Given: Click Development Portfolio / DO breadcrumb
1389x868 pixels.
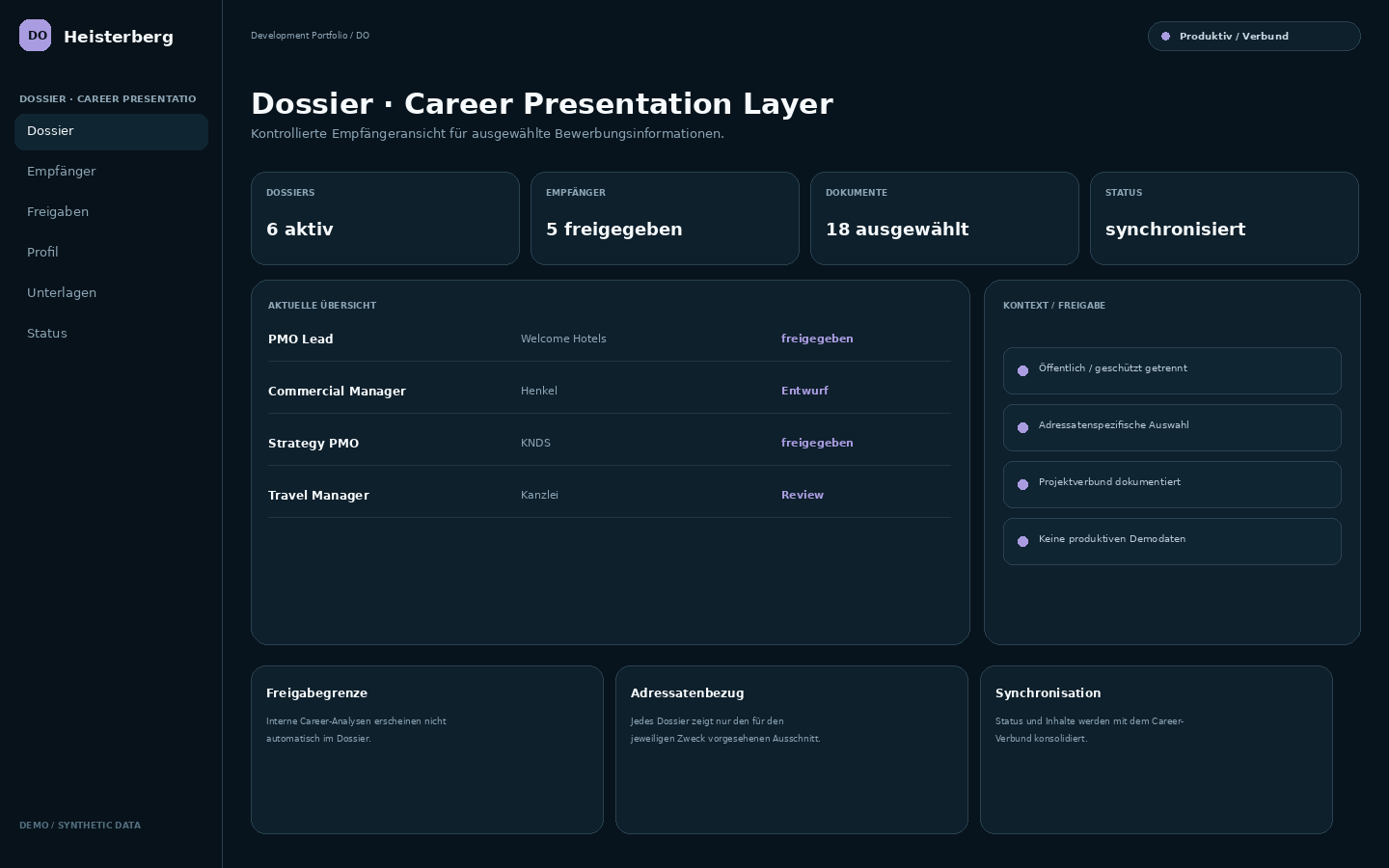Looking at the screenshot, I should (x=310, y=36).
